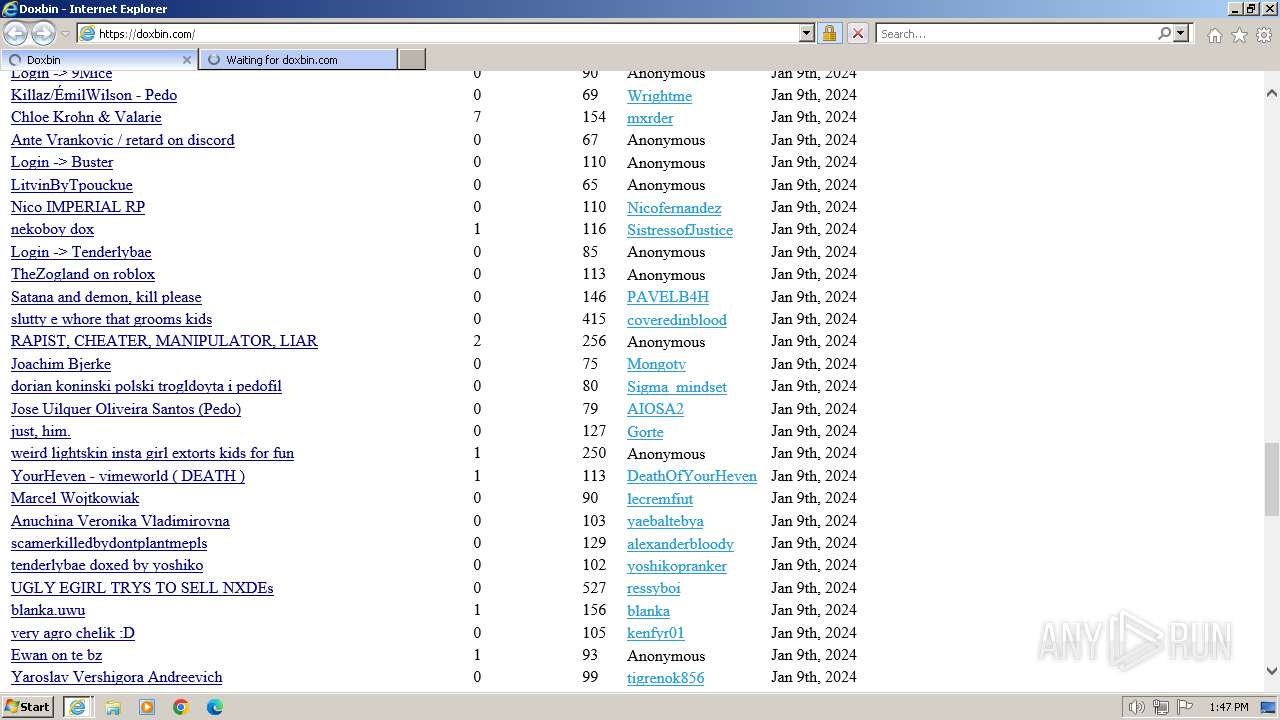Open the search provider dropdown arrow
The image size is (1280, 720).
click(x=1181, y=33)
